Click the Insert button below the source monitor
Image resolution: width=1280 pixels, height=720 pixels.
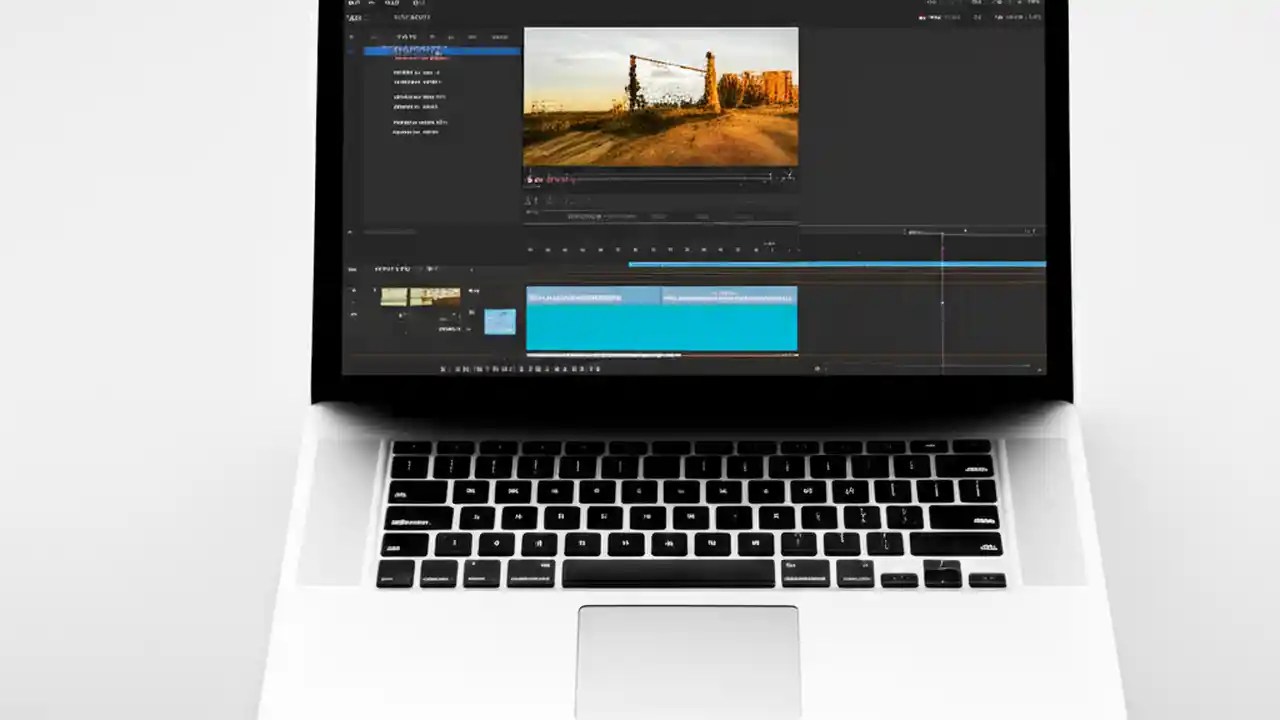(630, 215)
